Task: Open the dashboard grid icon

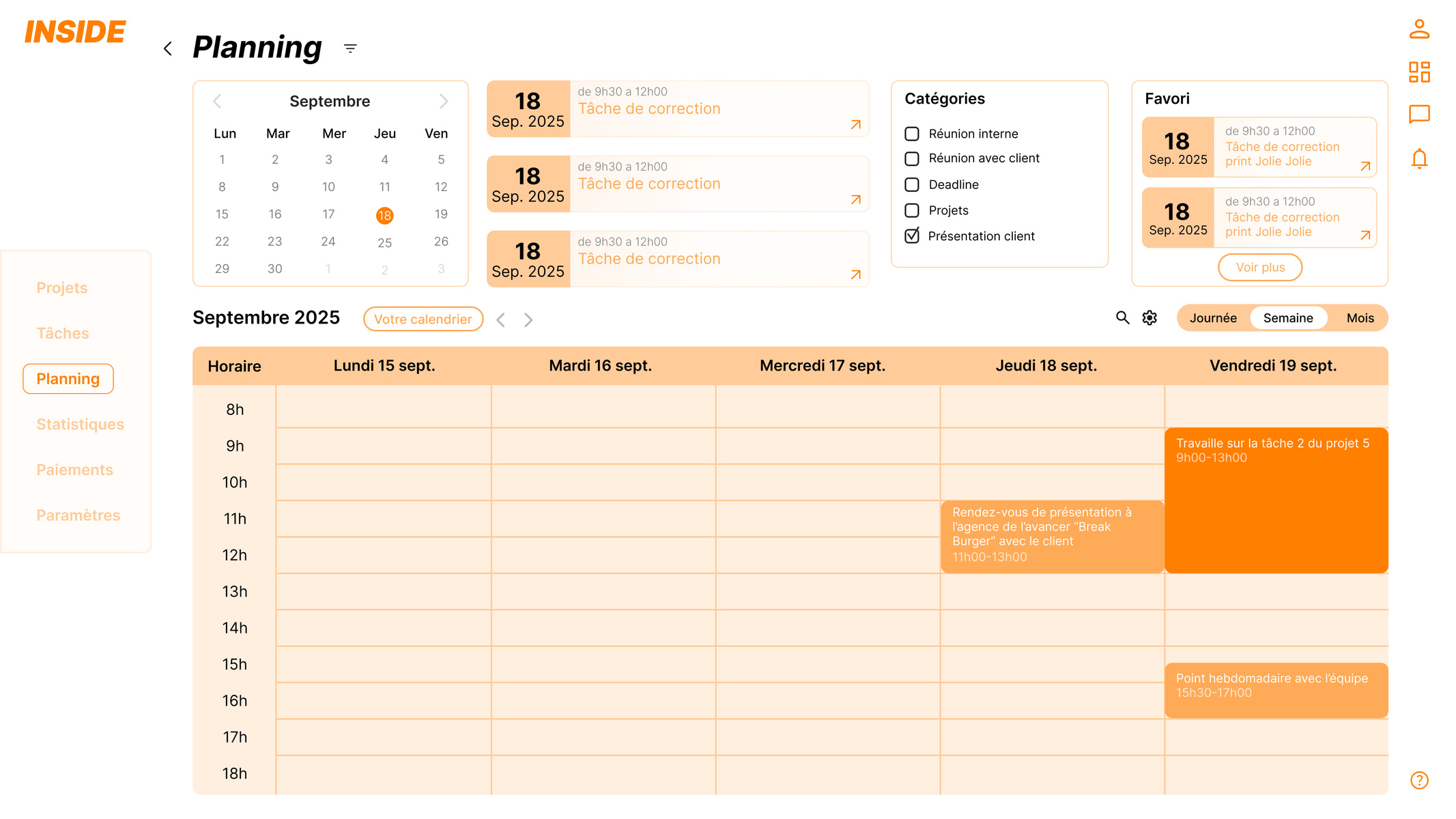Action: click(x=1419, y=72)
